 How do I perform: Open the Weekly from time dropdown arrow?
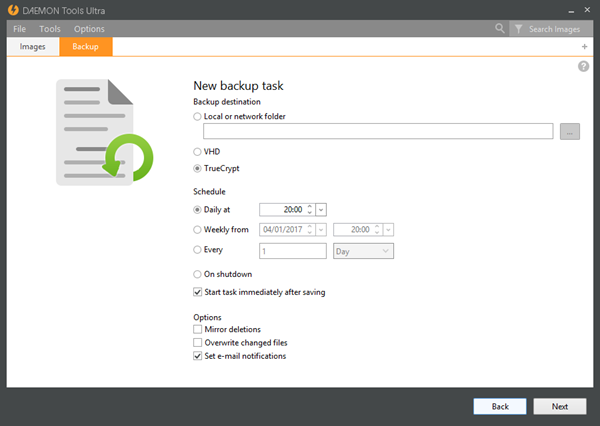pyautogui.click(x=388, y=230)
